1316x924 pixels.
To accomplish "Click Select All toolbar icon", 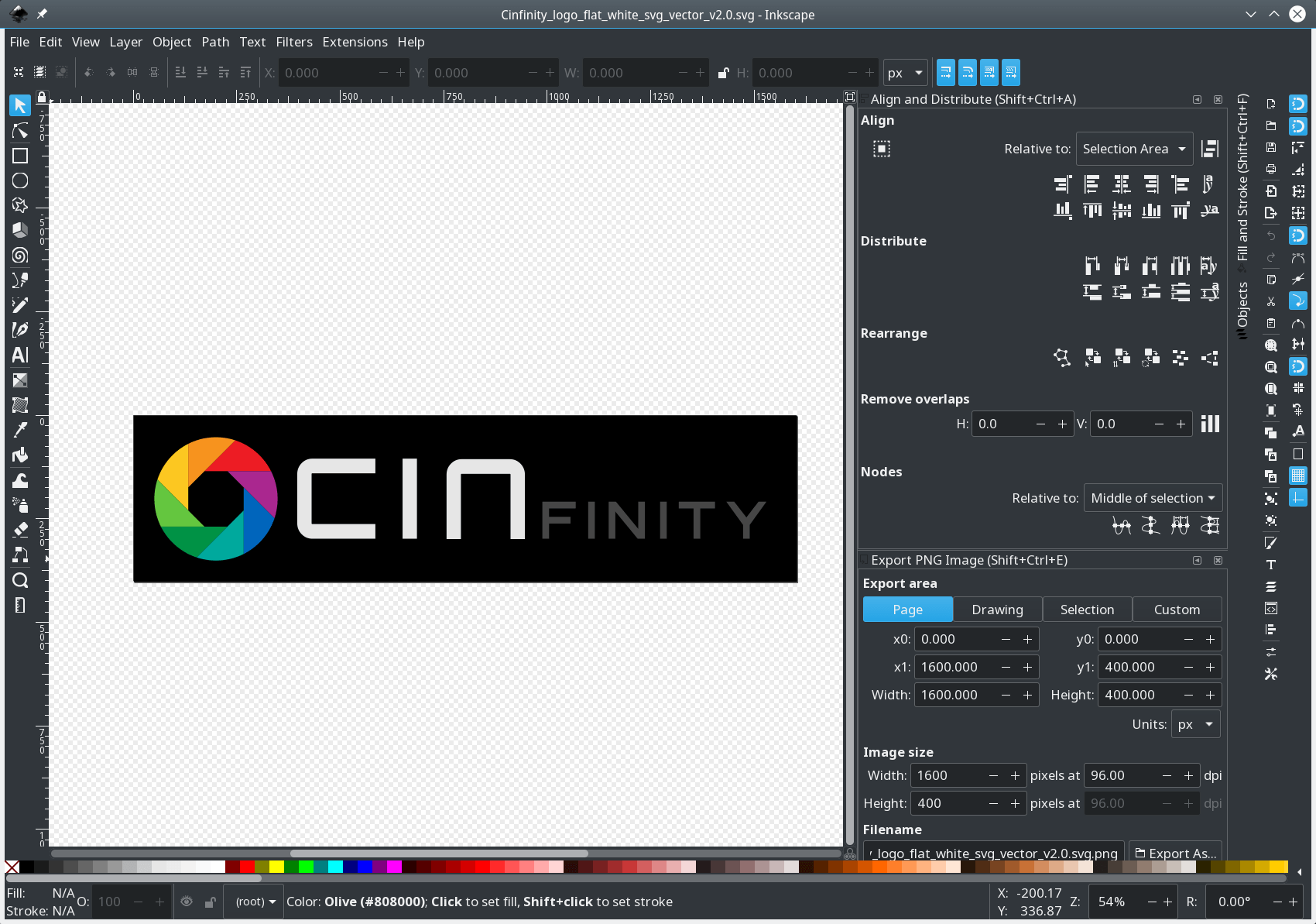I will pyautogui.click(x=19, y=72).
